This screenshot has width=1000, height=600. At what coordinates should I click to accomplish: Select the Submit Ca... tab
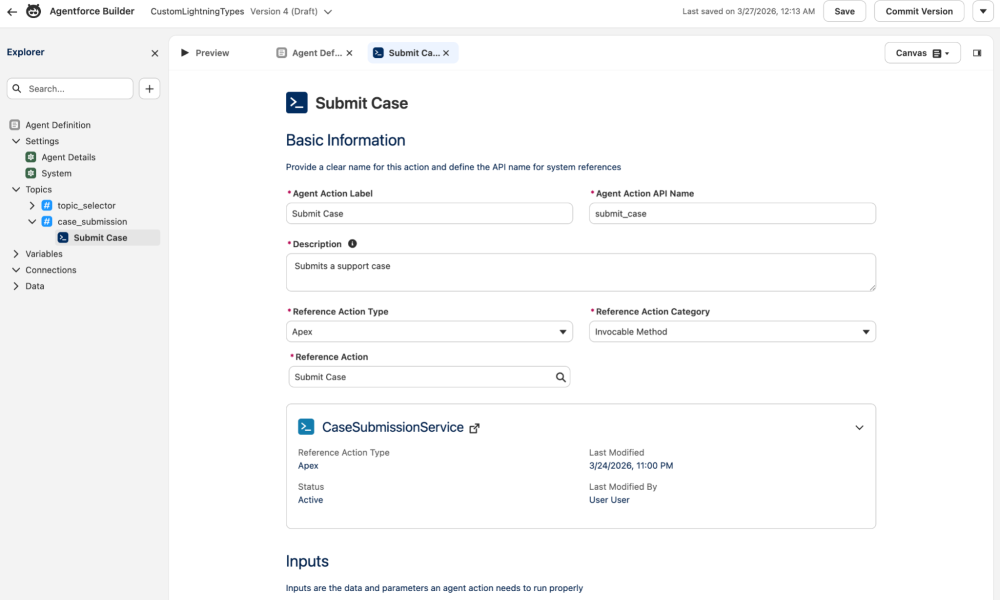pos(414,53)
